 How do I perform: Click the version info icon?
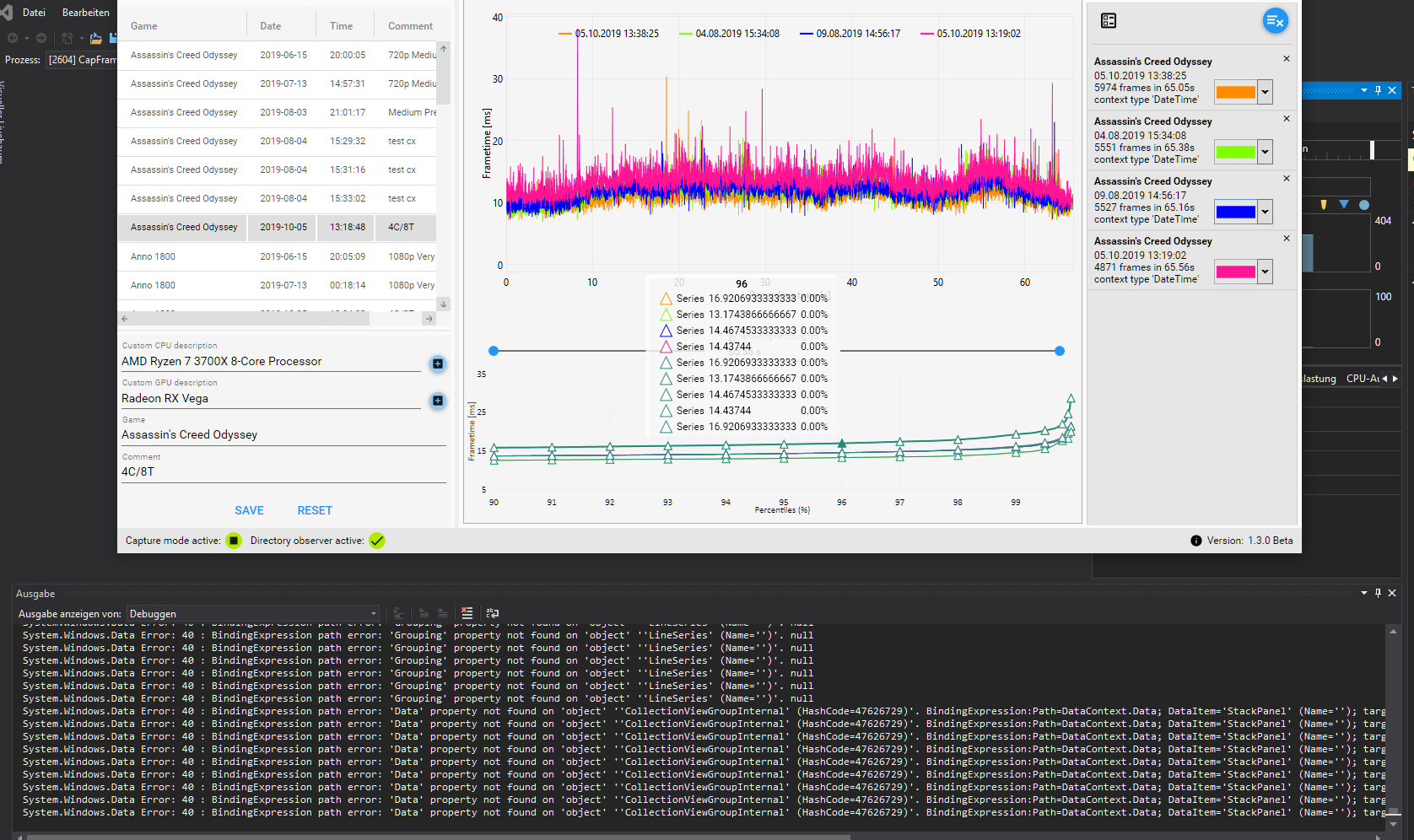1196,541
